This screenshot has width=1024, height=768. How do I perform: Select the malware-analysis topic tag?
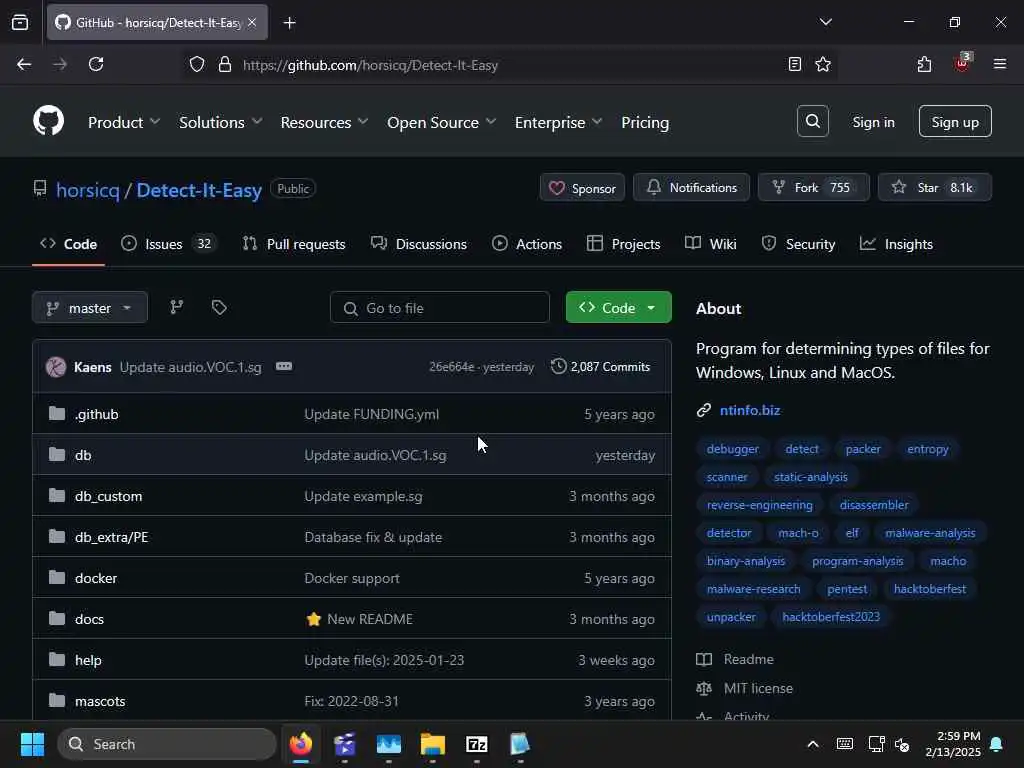930,533
